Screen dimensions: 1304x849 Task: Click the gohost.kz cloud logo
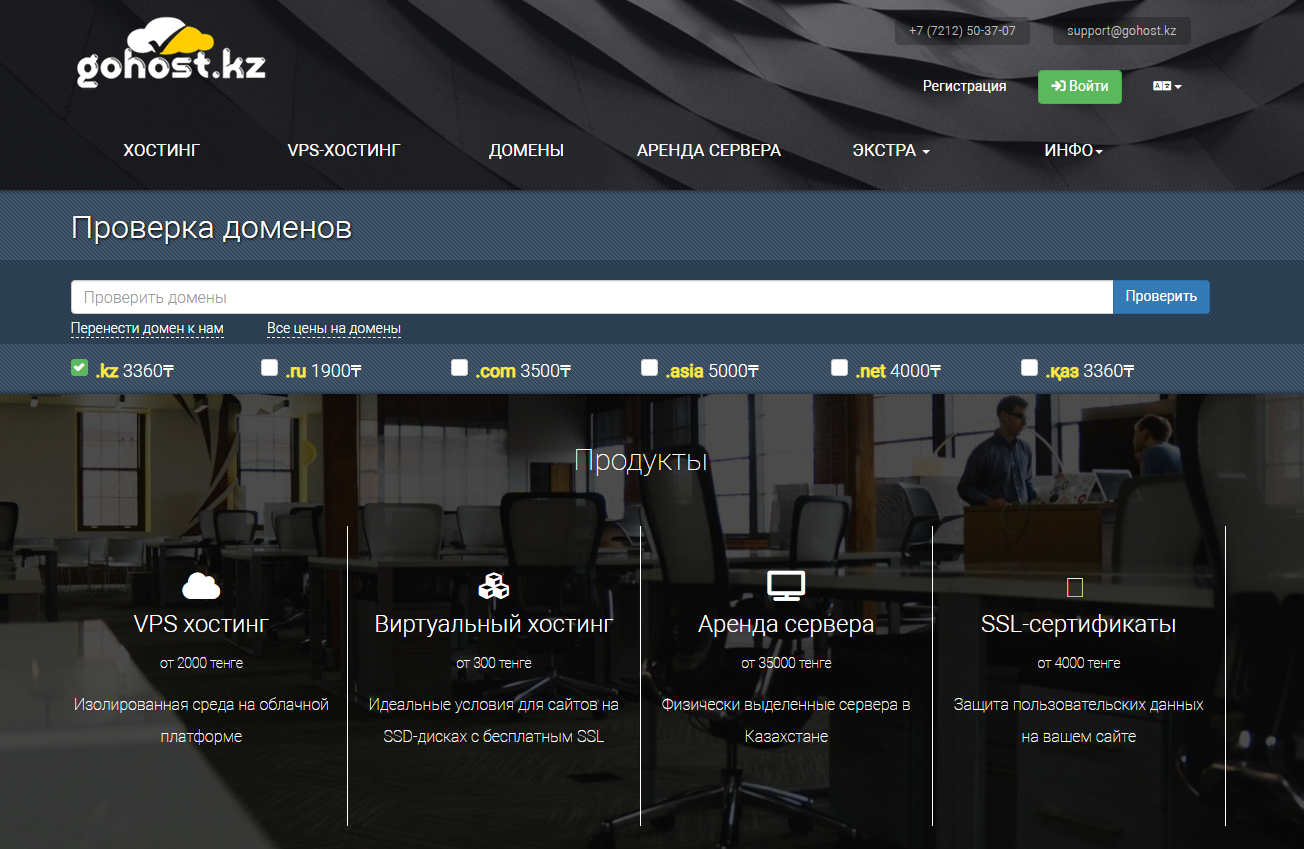[x=171, y=55]
